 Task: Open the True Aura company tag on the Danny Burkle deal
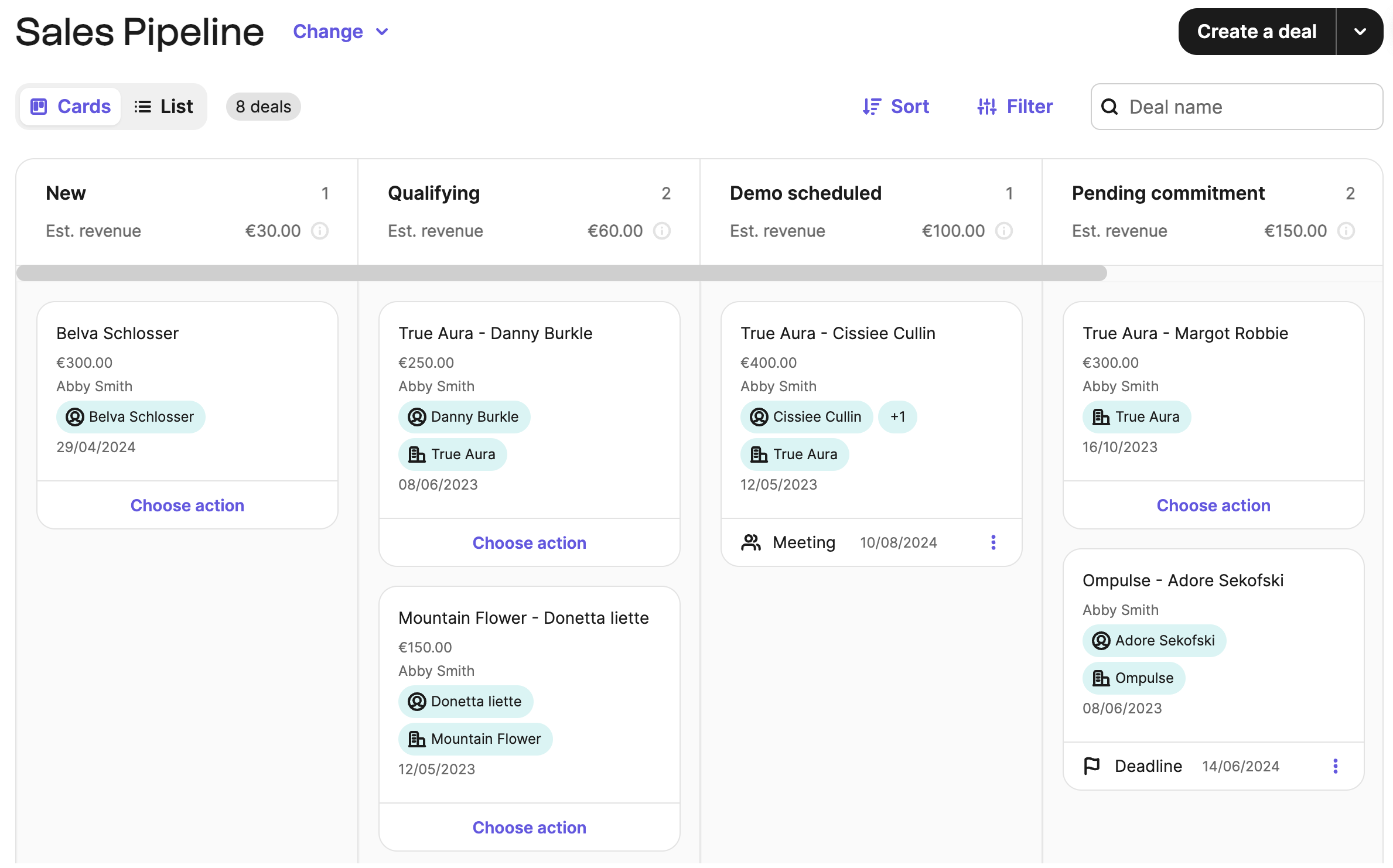[452, 454]
